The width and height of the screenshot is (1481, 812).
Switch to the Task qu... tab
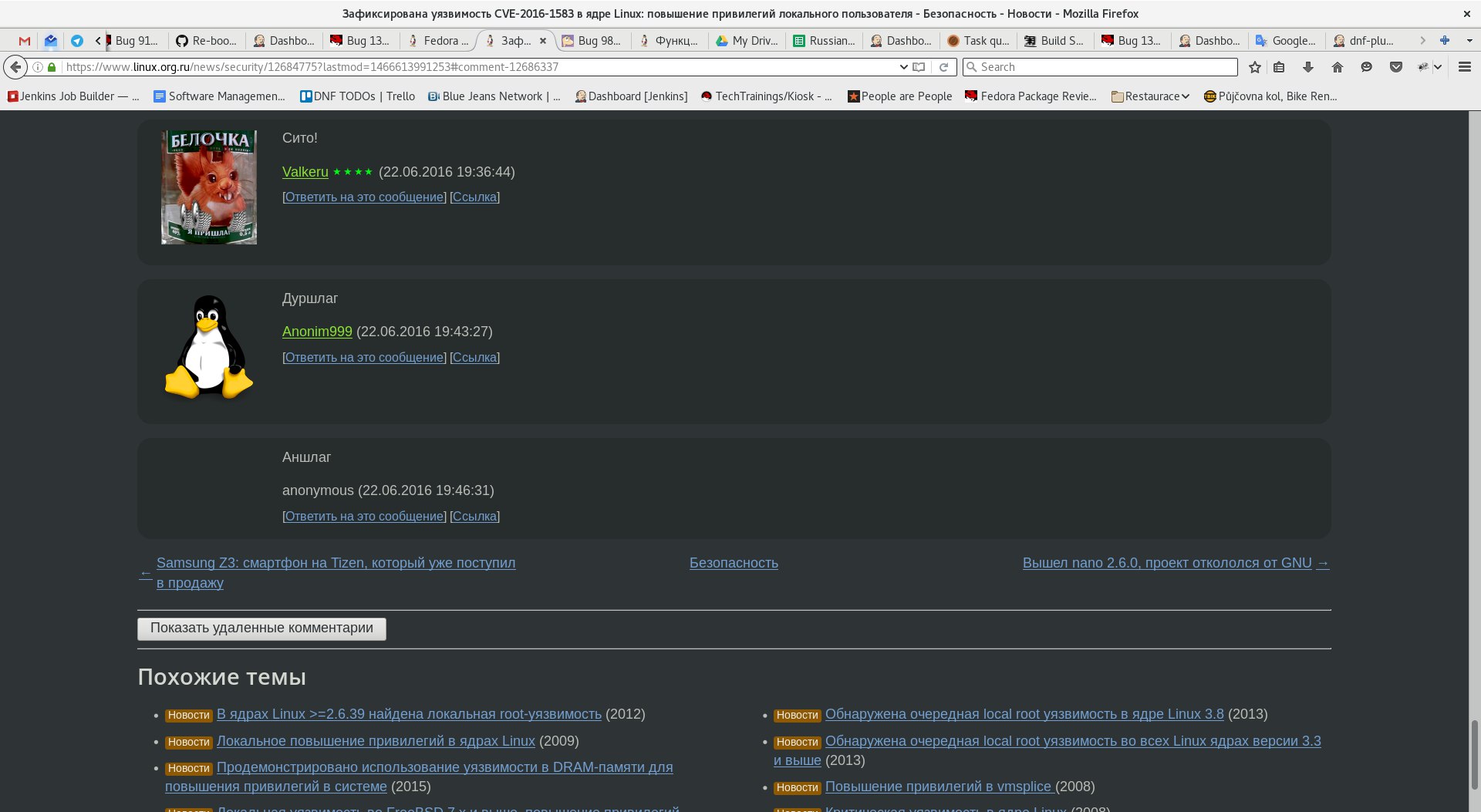pos(978,41)
